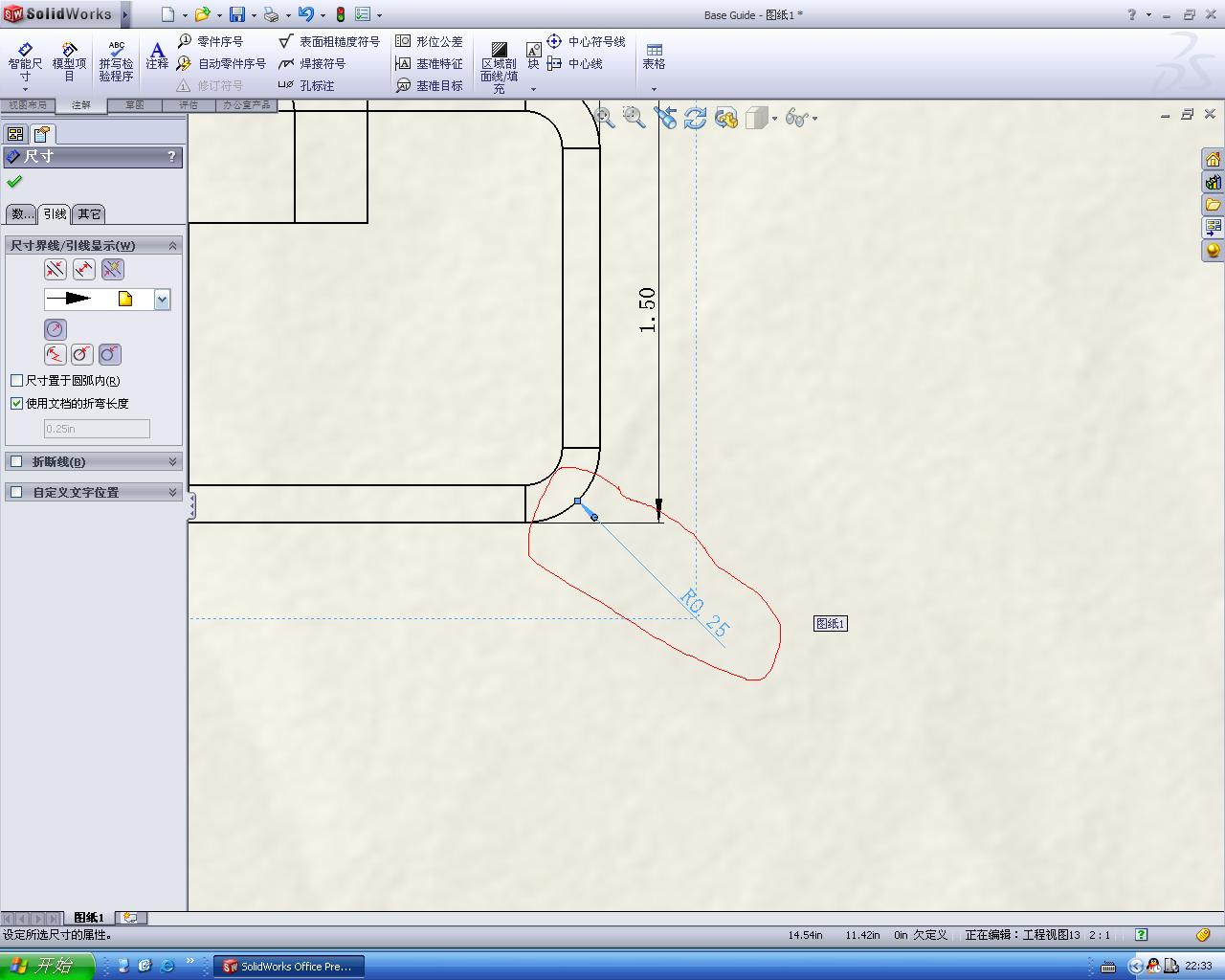Open the Display Style cube icon

pyautogui.click(x=757, y=117)
